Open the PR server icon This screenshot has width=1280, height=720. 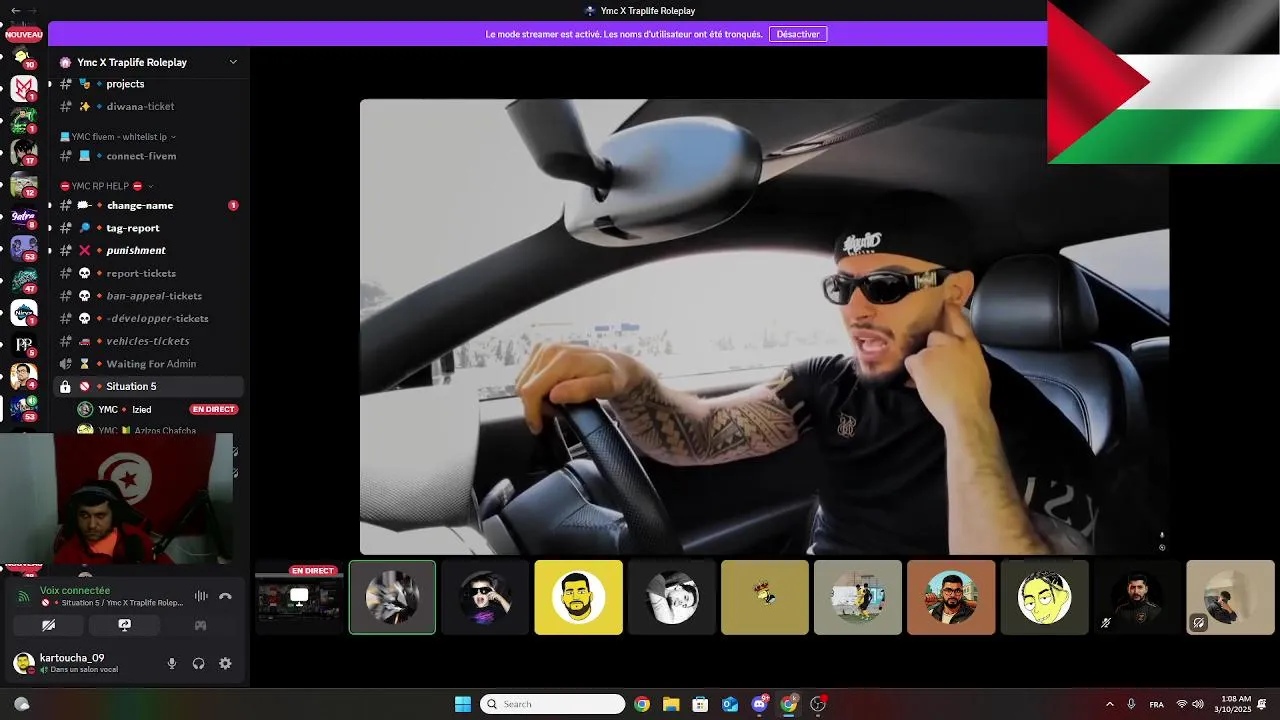pos(24,344)
